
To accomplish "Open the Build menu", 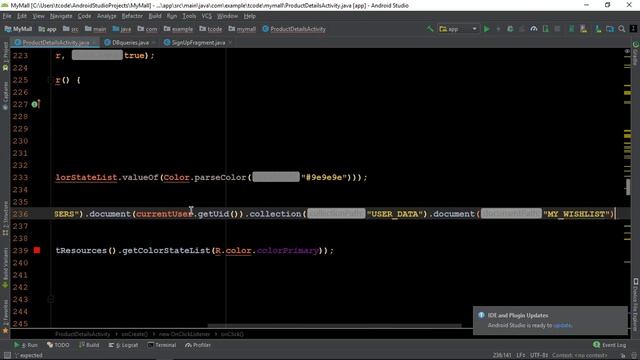I will [x=155, y=16].
